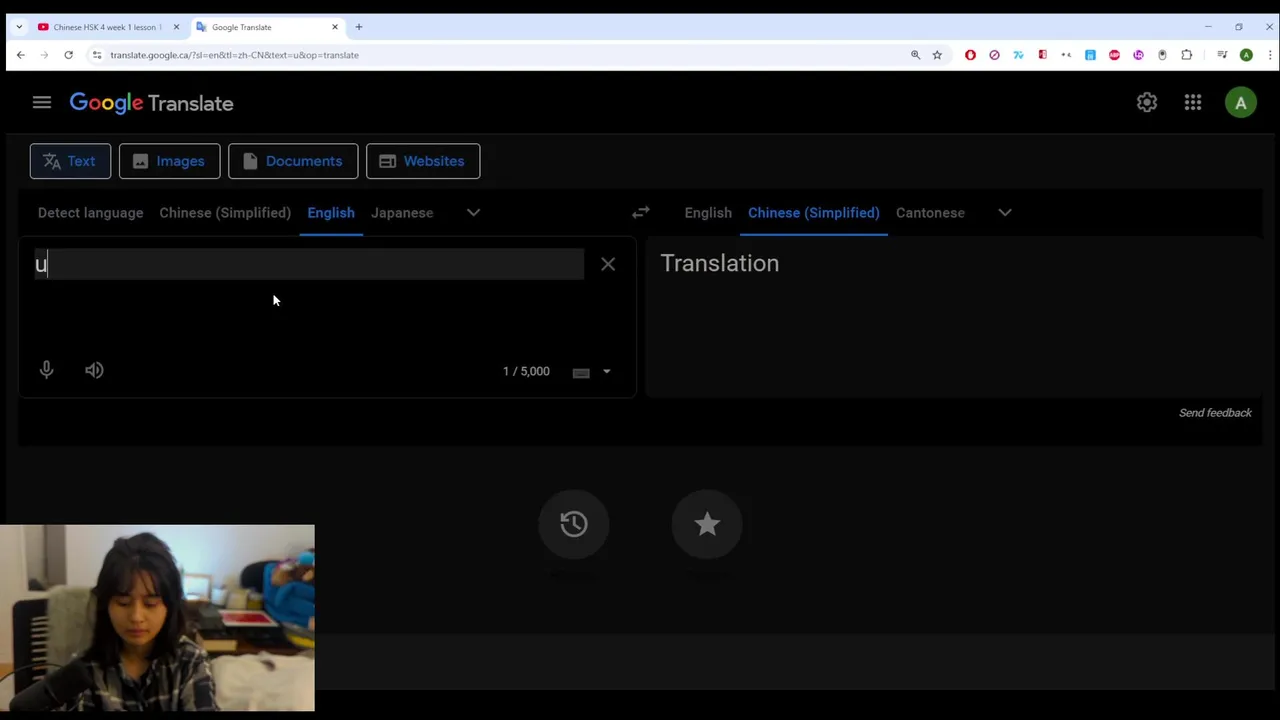
Task: Open input tools dropdown arrow
Action: coord(606,372)
